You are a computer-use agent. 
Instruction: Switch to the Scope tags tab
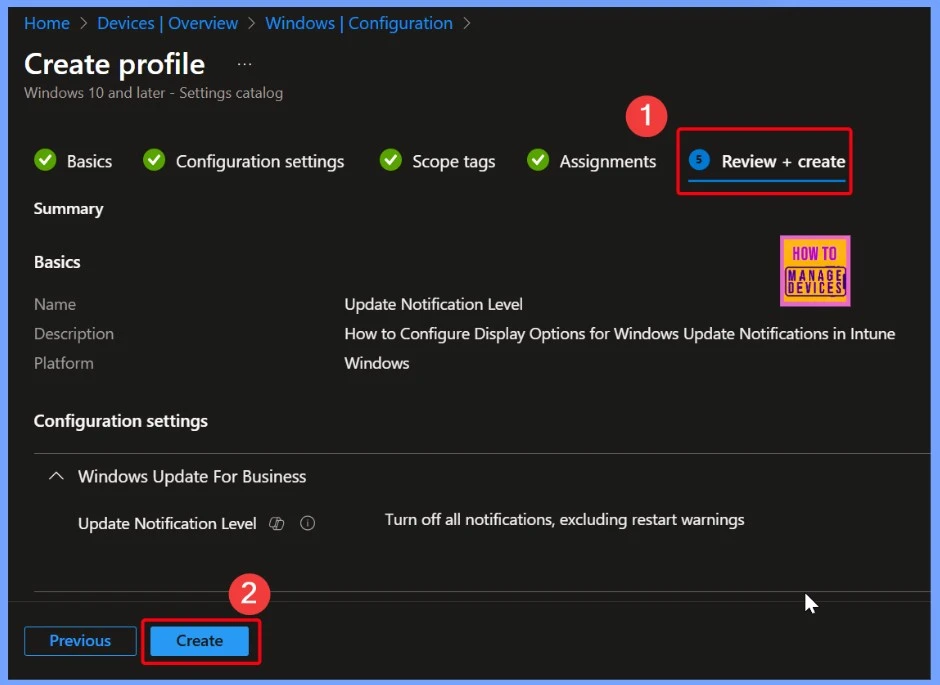(x=437, y=161)
